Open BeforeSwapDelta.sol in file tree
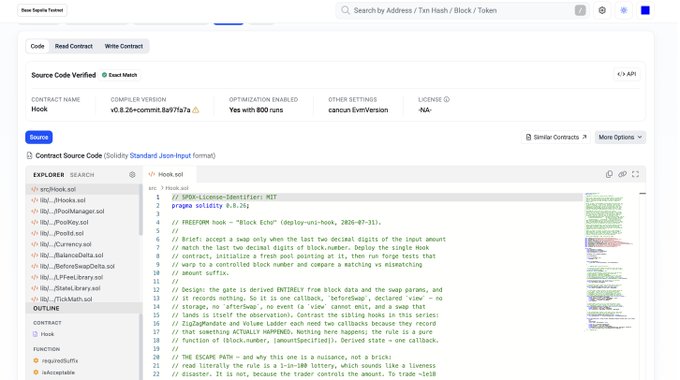This screenshot has height=380, width=680. [x=82, y=266]
